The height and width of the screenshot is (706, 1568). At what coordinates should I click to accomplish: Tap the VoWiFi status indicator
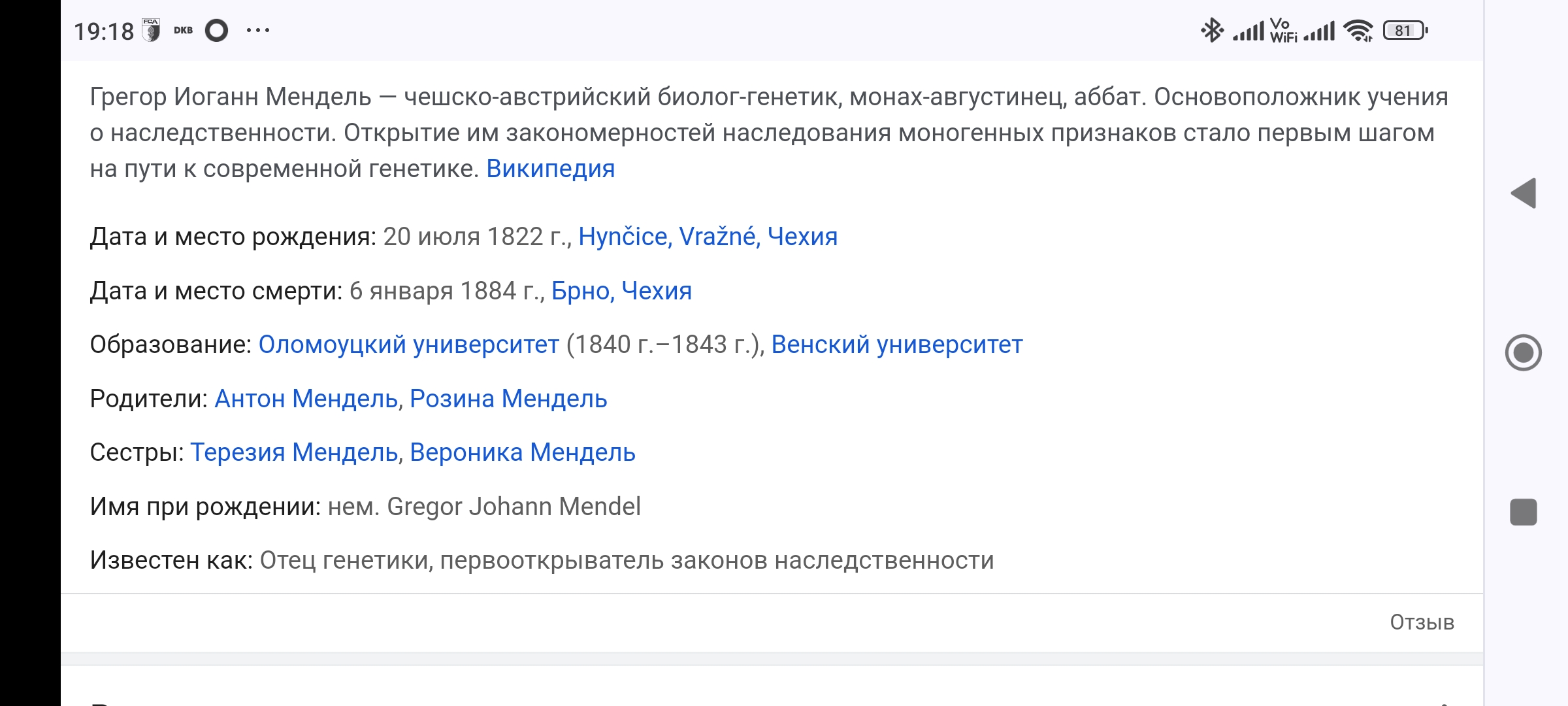[1282, 31]
